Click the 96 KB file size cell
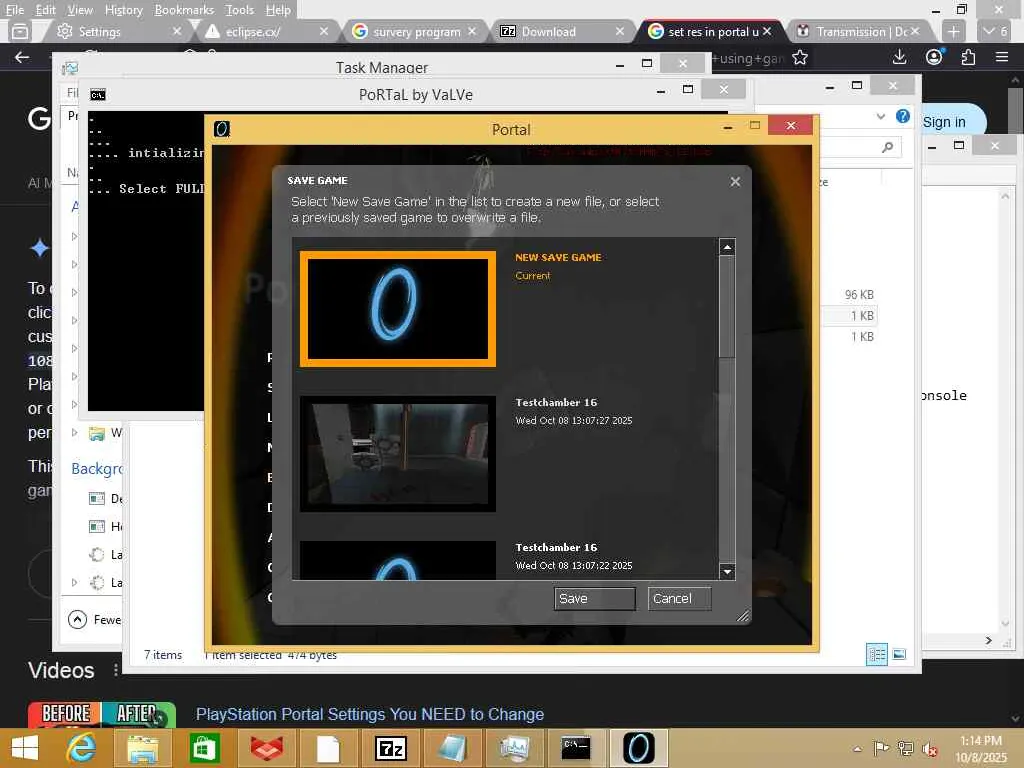 (859, 295)
